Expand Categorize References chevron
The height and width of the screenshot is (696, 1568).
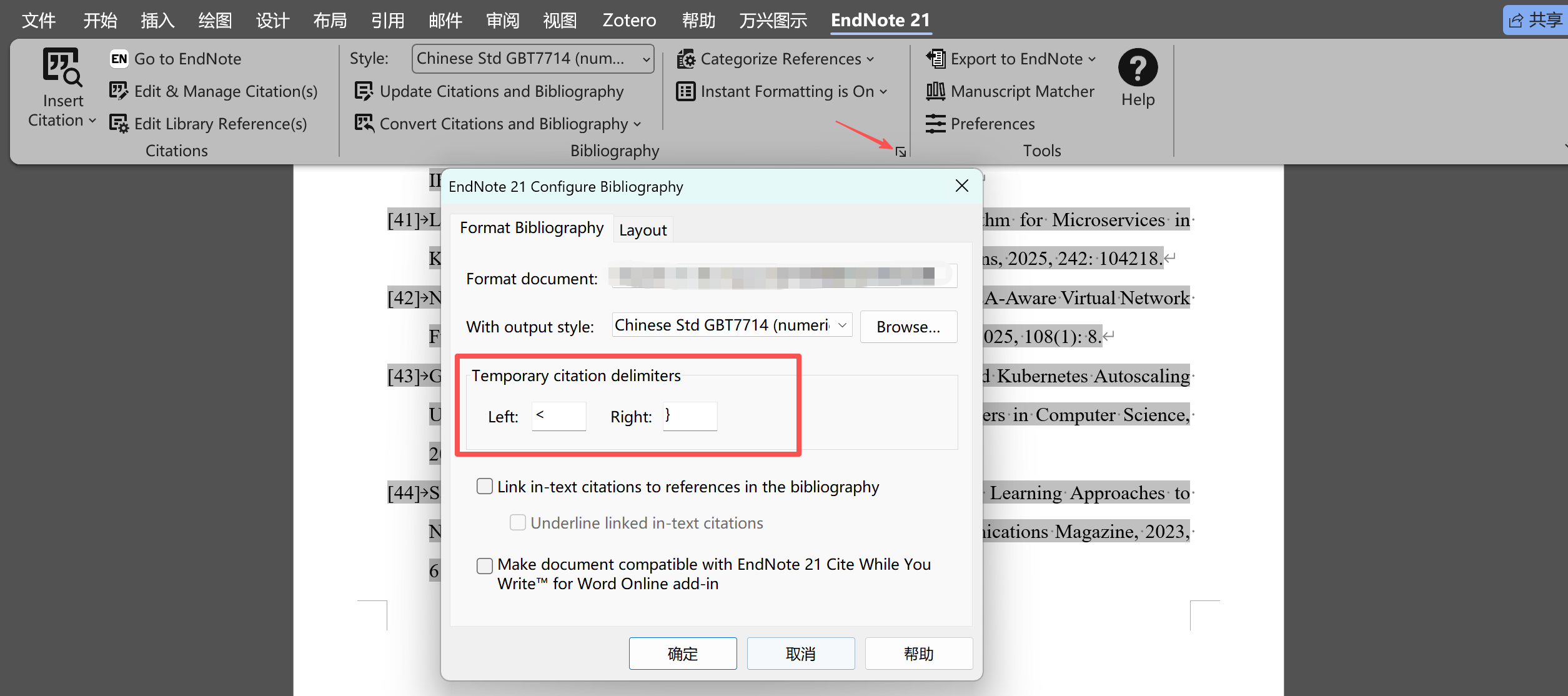[x=870, y=59]
